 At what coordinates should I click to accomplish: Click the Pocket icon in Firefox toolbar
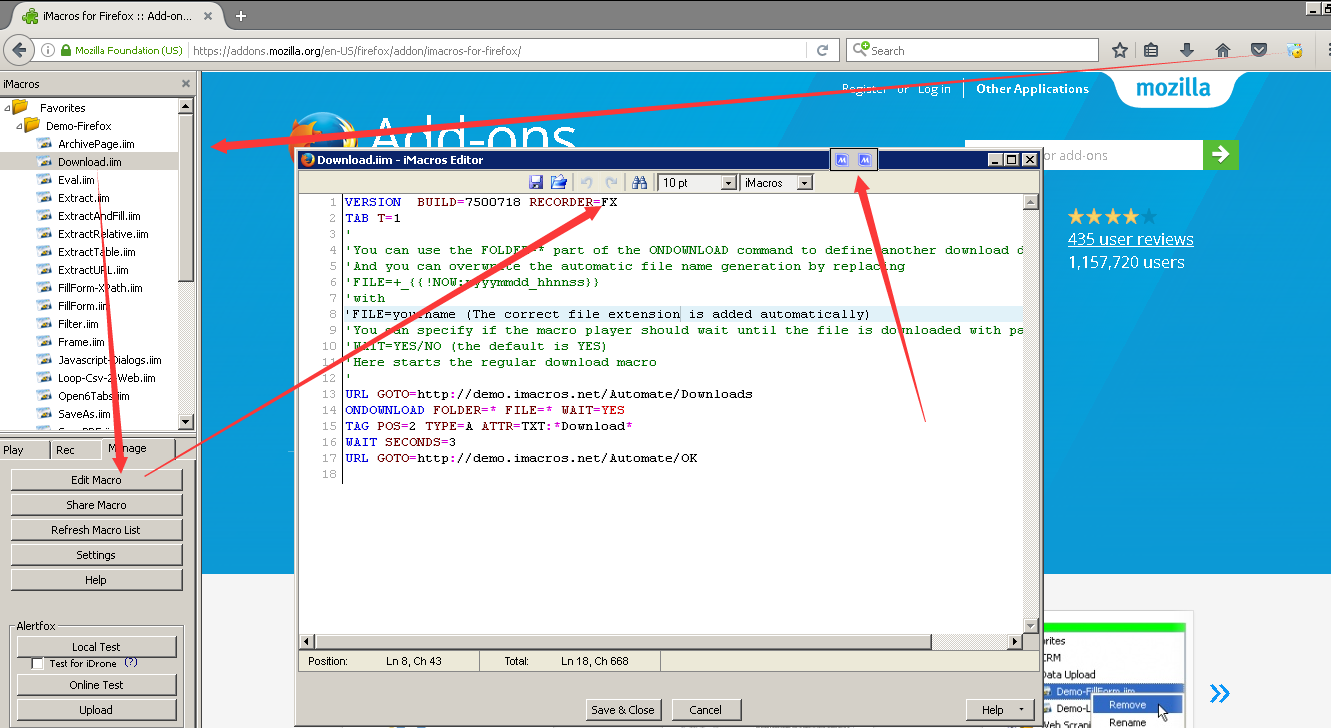pos(1259,50)
